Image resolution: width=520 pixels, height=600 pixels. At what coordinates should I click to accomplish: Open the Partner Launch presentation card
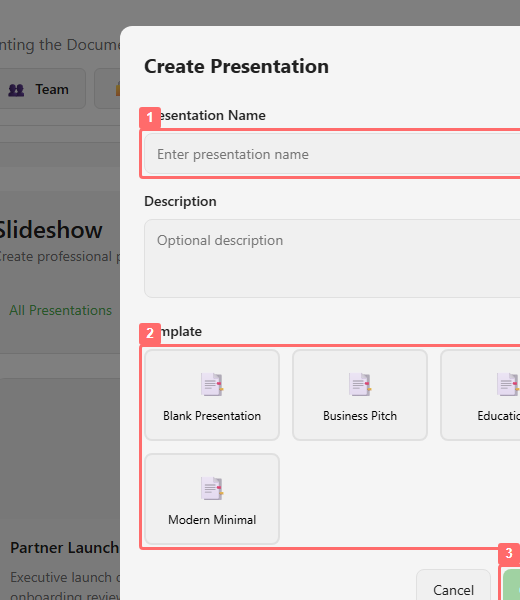click(x=60, y=490)
